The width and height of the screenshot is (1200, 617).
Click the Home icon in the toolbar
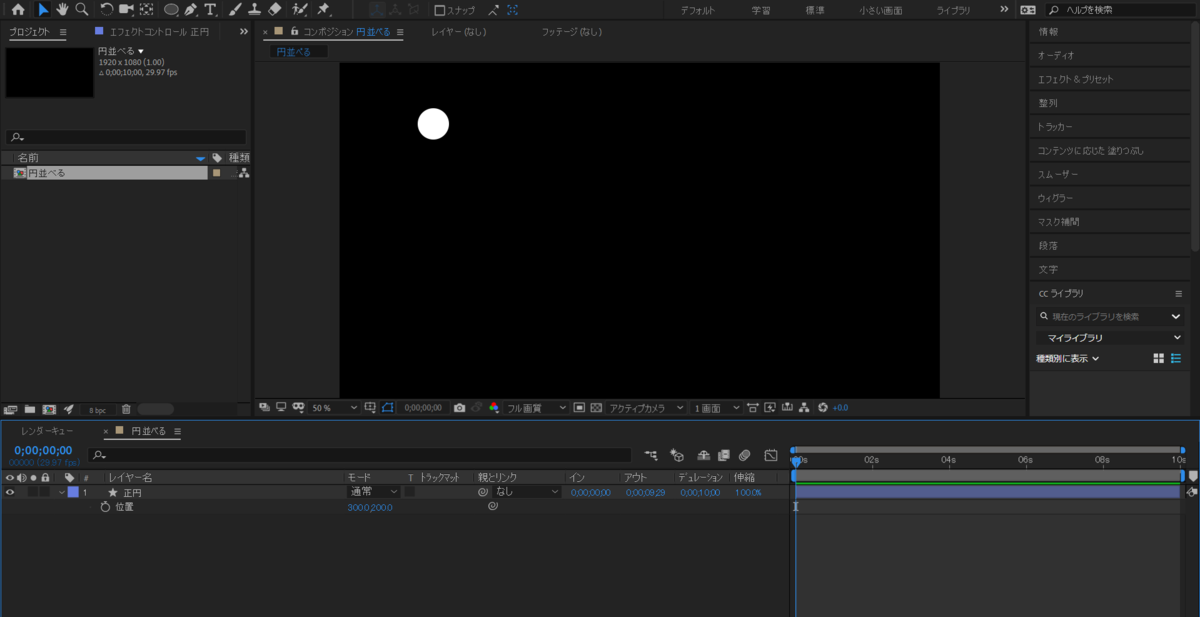click(x=18, y=9)
